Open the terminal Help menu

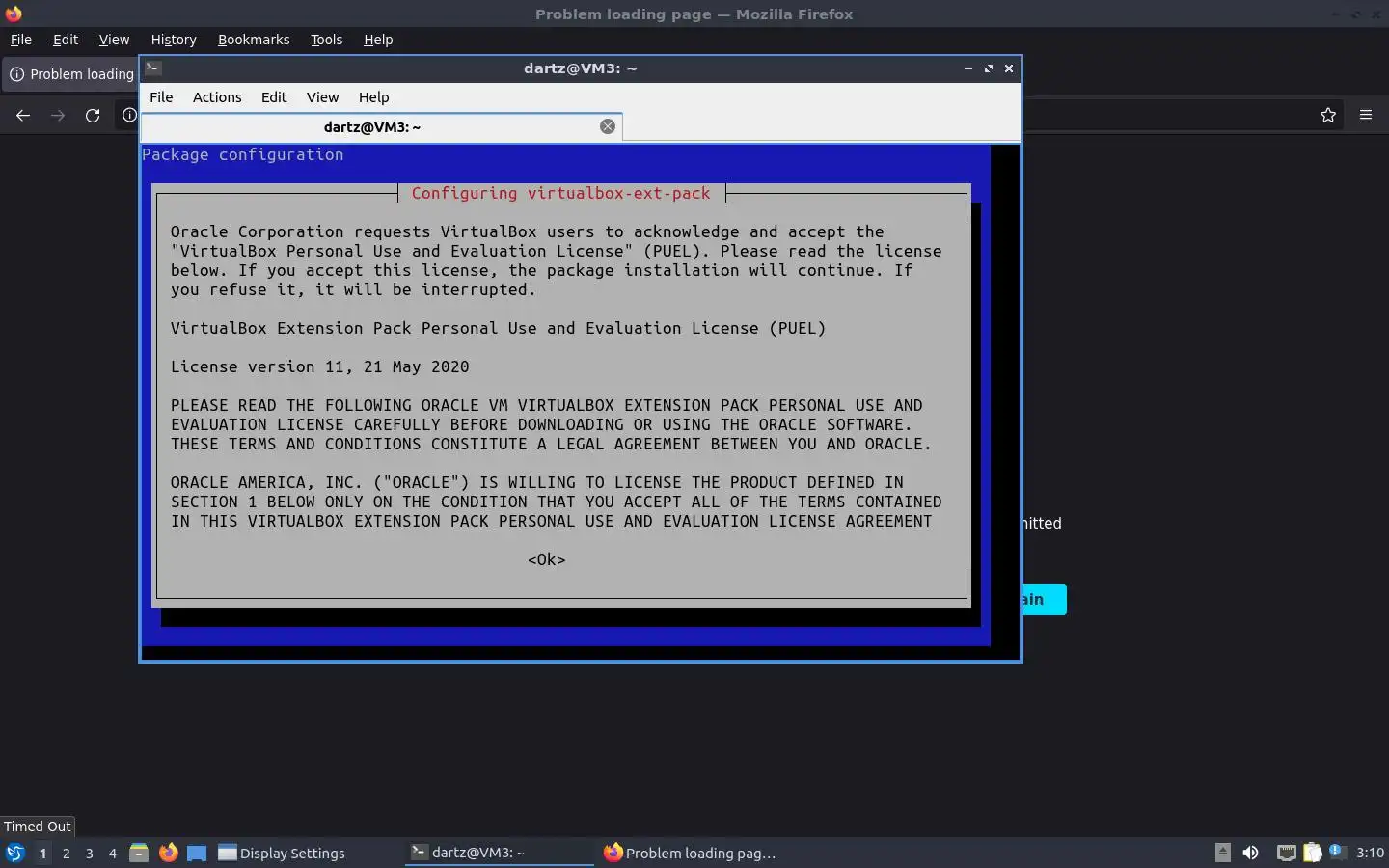point(373,97)
